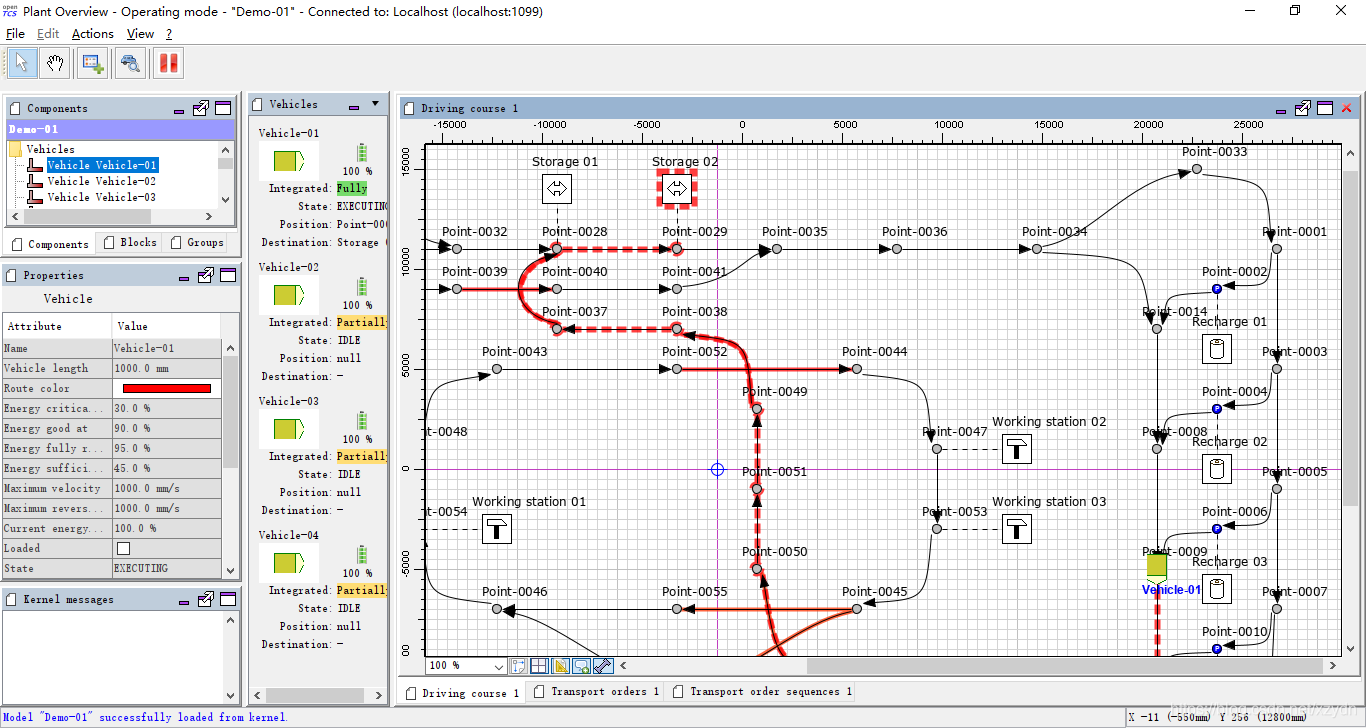Open the Actions menu
Screen dimensions: 1366x728
[x=93, y=33]
